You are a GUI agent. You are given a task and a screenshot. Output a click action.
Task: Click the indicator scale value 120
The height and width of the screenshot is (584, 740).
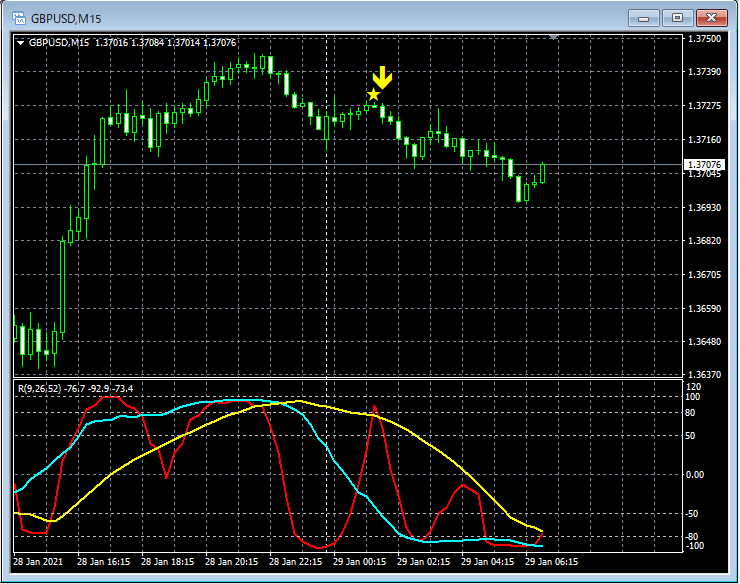693,386
